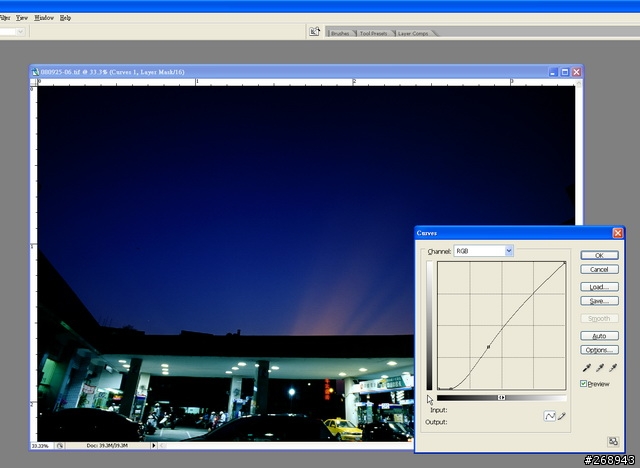Click the Options... button
This screenshot has height=468, width=640.
tap(599, 350)
